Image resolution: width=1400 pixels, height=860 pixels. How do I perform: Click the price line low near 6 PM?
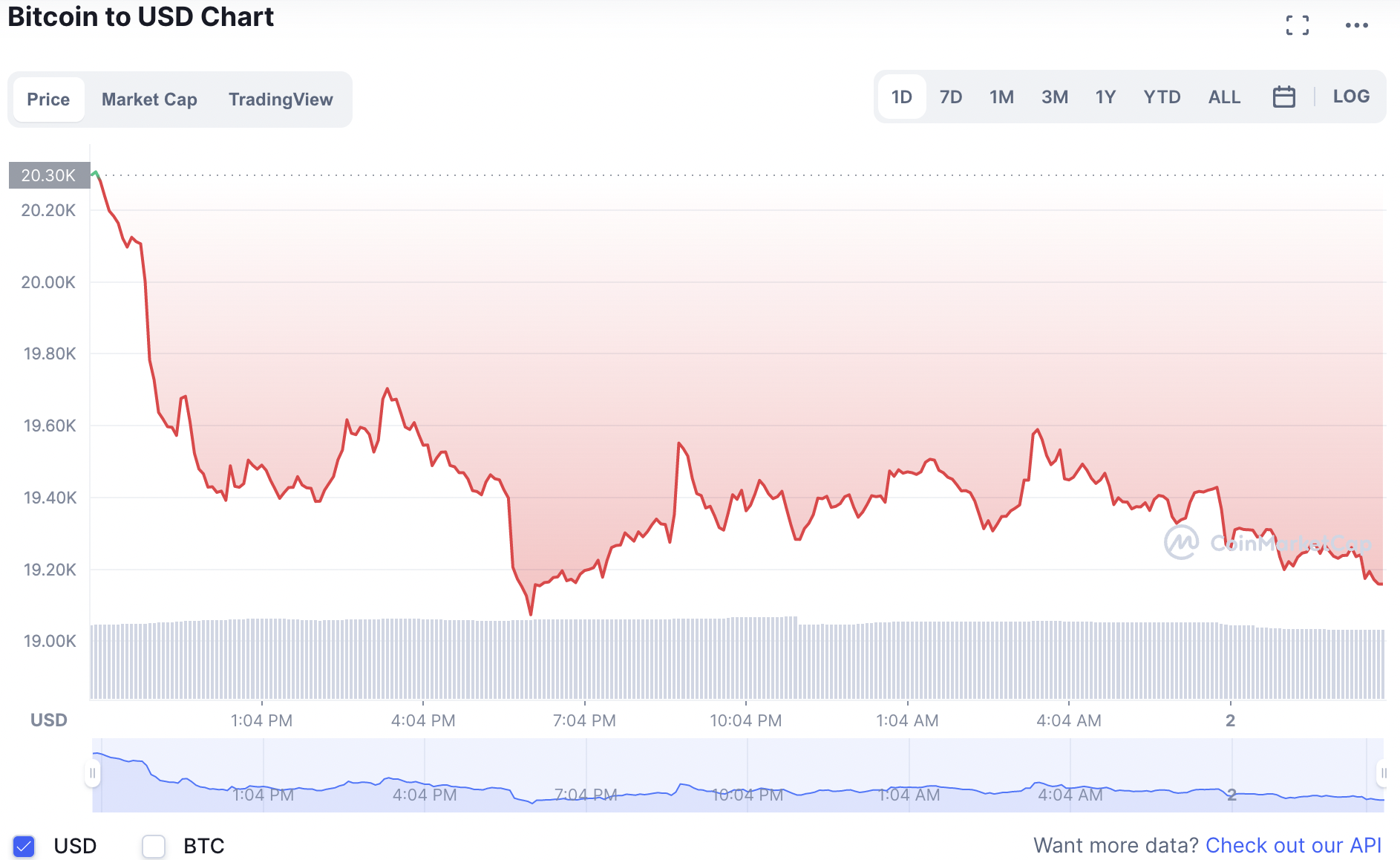[x=531, y=613]
